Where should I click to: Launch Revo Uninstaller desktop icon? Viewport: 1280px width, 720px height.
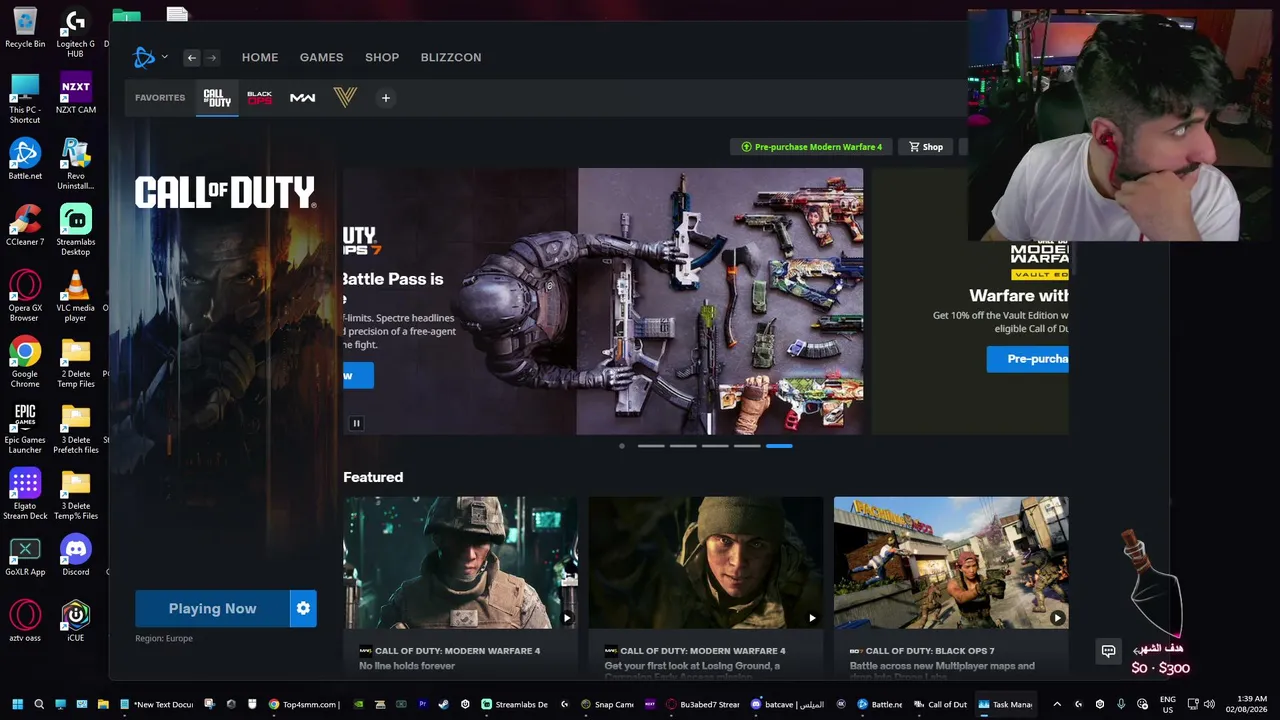point(75,165)
